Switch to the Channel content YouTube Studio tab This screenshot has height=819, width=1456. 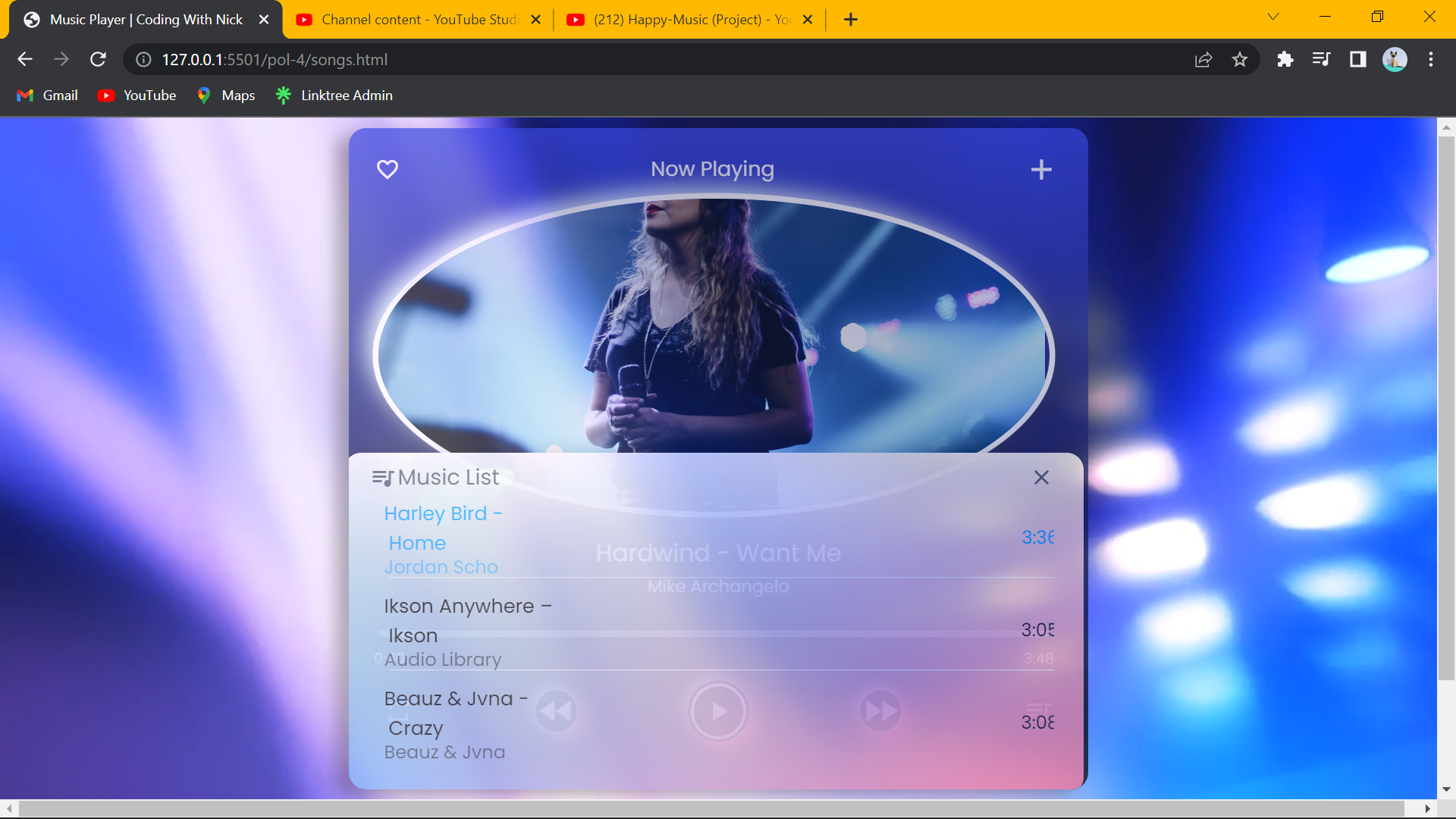418,20
